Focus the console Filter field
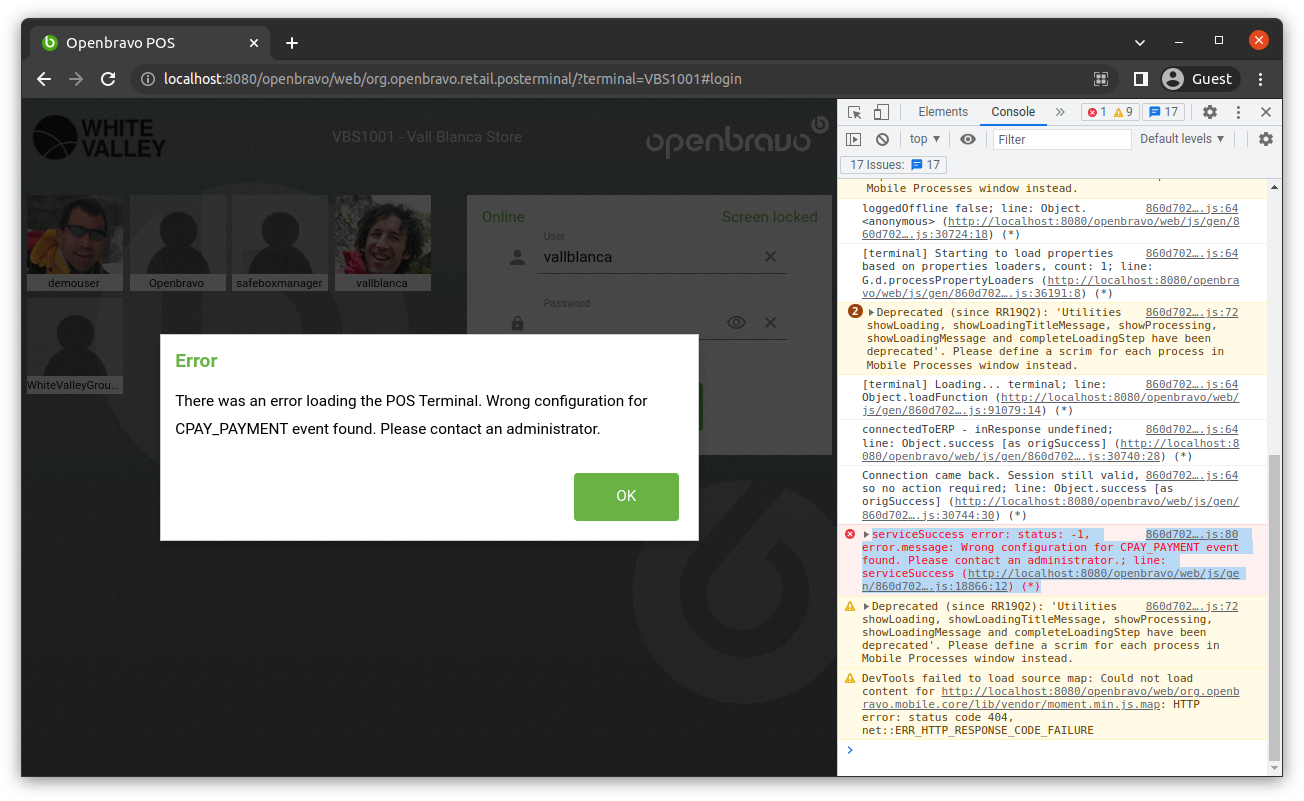This screenshot has height=801, width=1304. pos(1062,139)
